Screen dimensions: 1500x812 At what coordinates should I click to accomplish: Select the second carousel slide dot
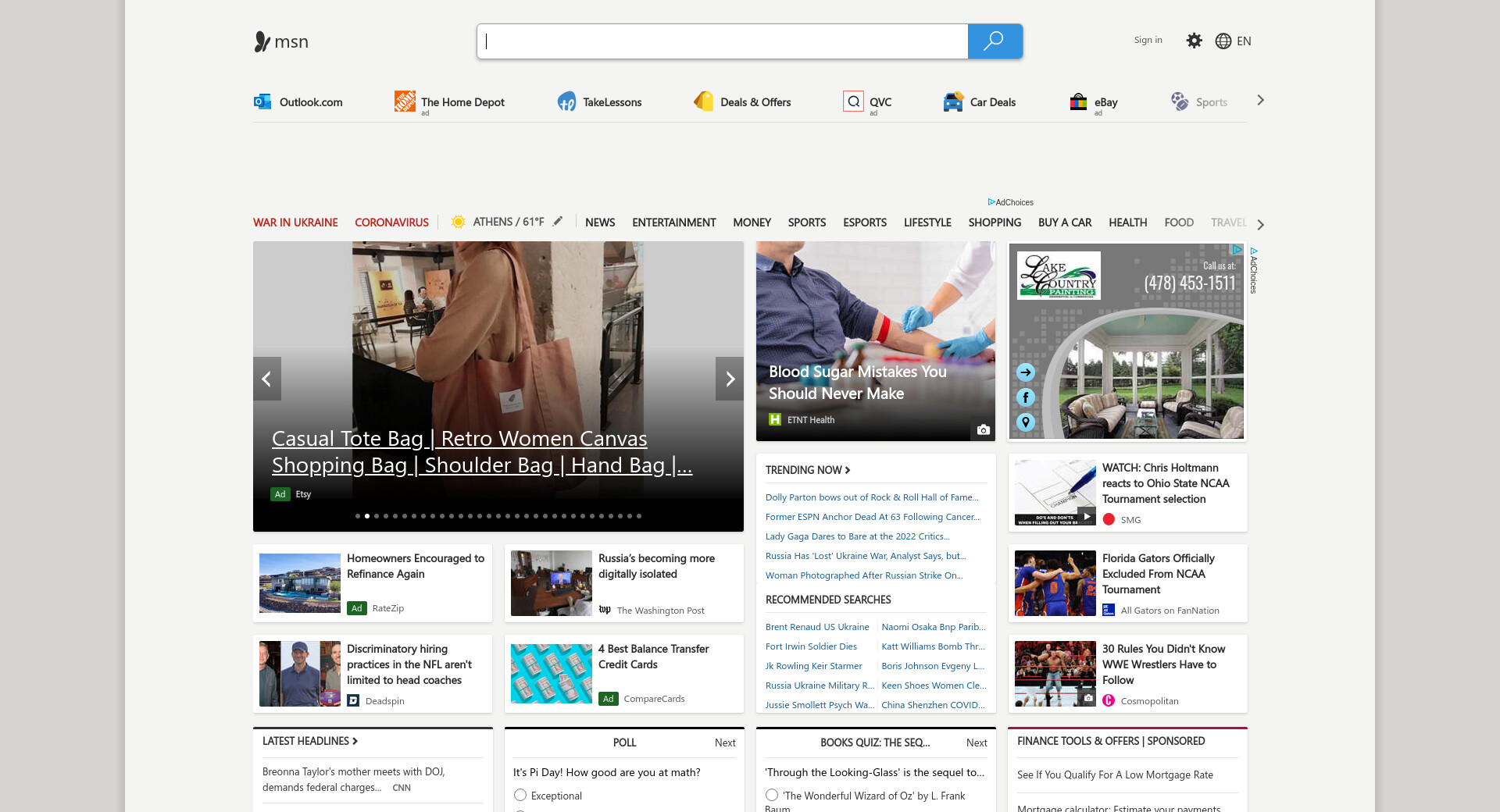click(367, 516)
